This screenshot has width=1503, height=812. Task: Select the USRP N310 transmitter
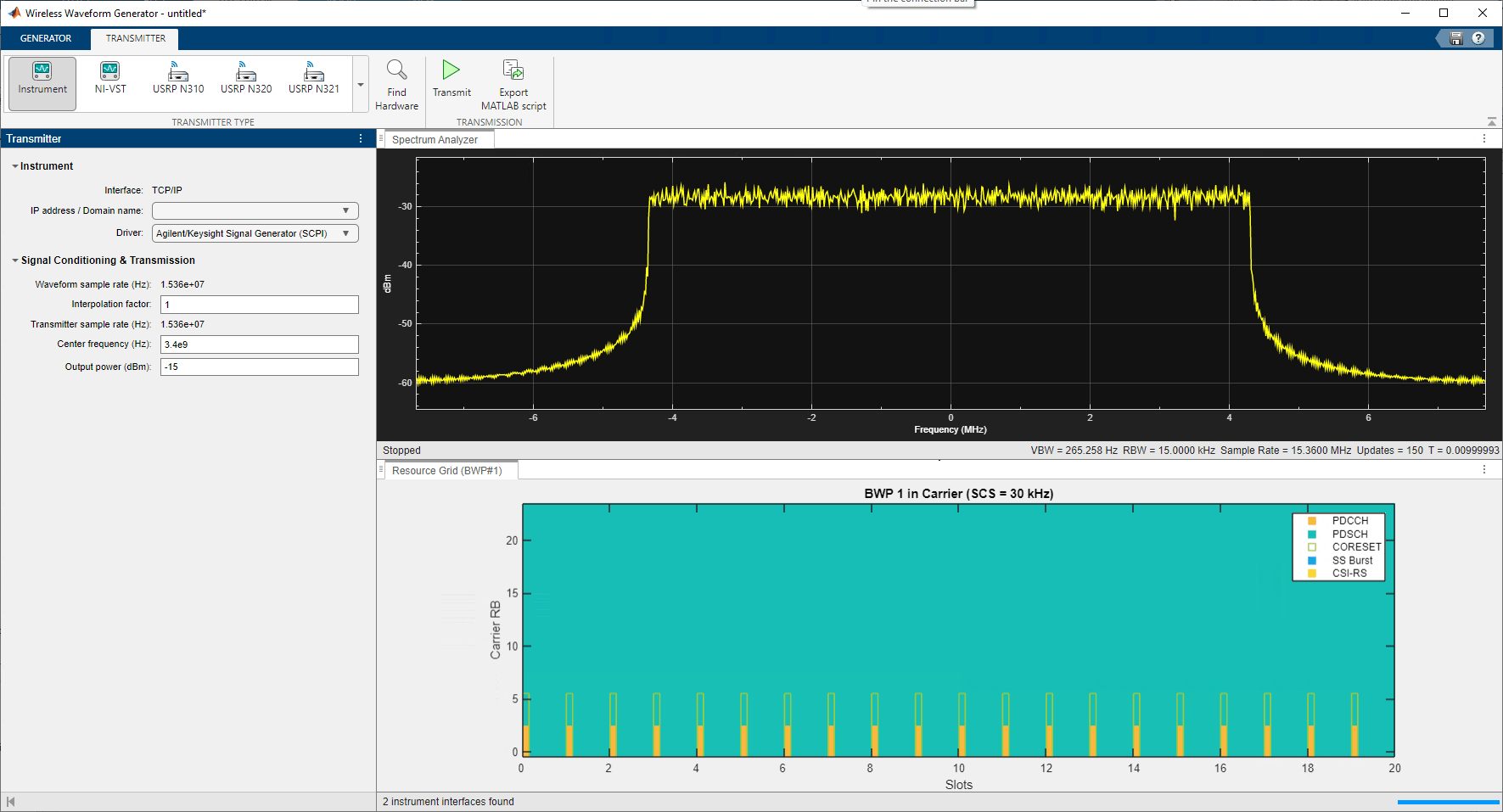178,78
